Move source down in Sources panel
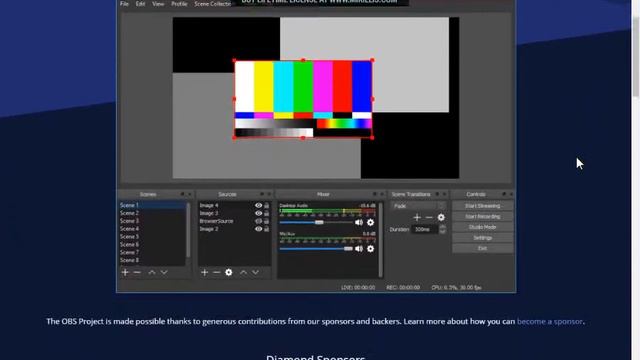This screenshot has height=360, width=640. pyautogui.click(x=255, y=272)
